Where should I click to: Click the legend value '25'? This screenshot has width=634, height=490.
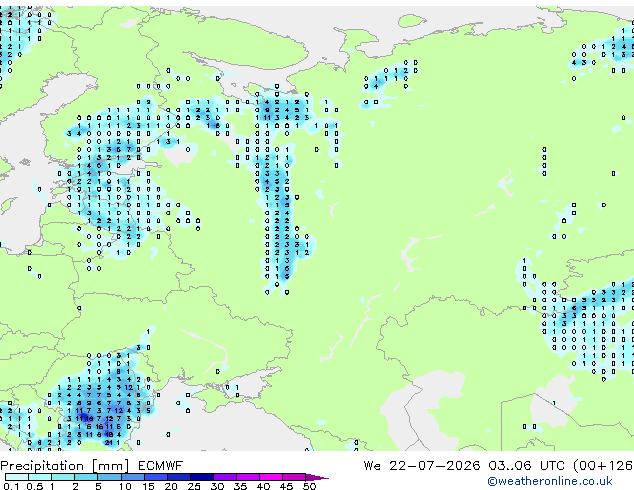tap(194, 486)
